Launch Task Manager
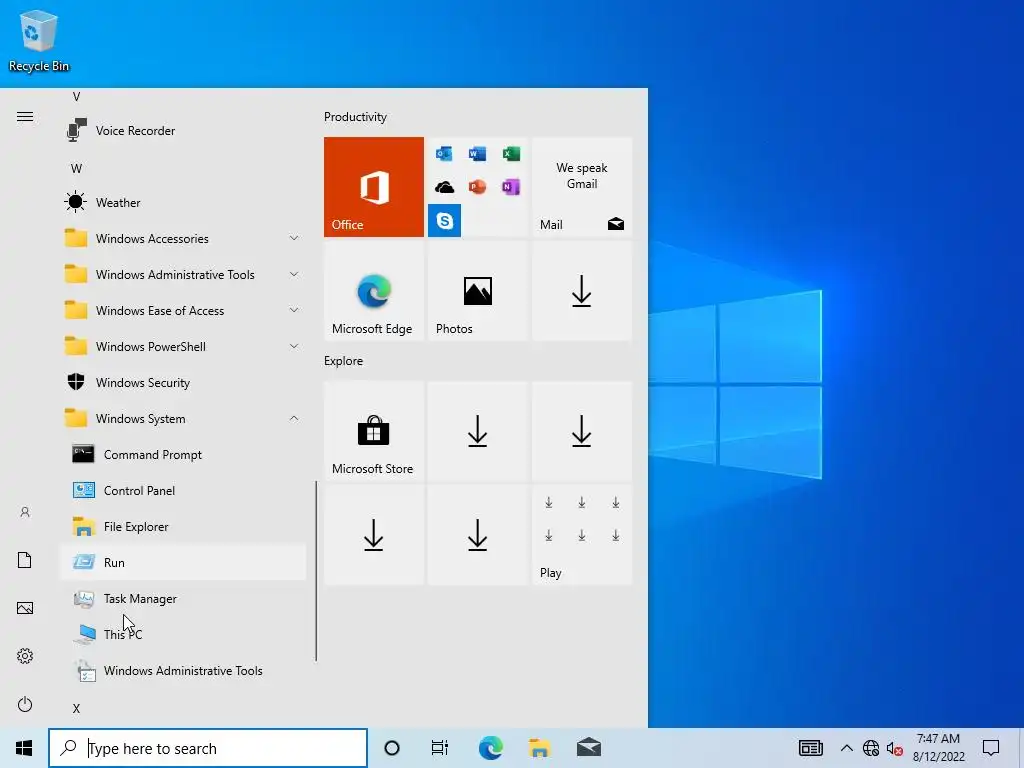 point(183,598)
